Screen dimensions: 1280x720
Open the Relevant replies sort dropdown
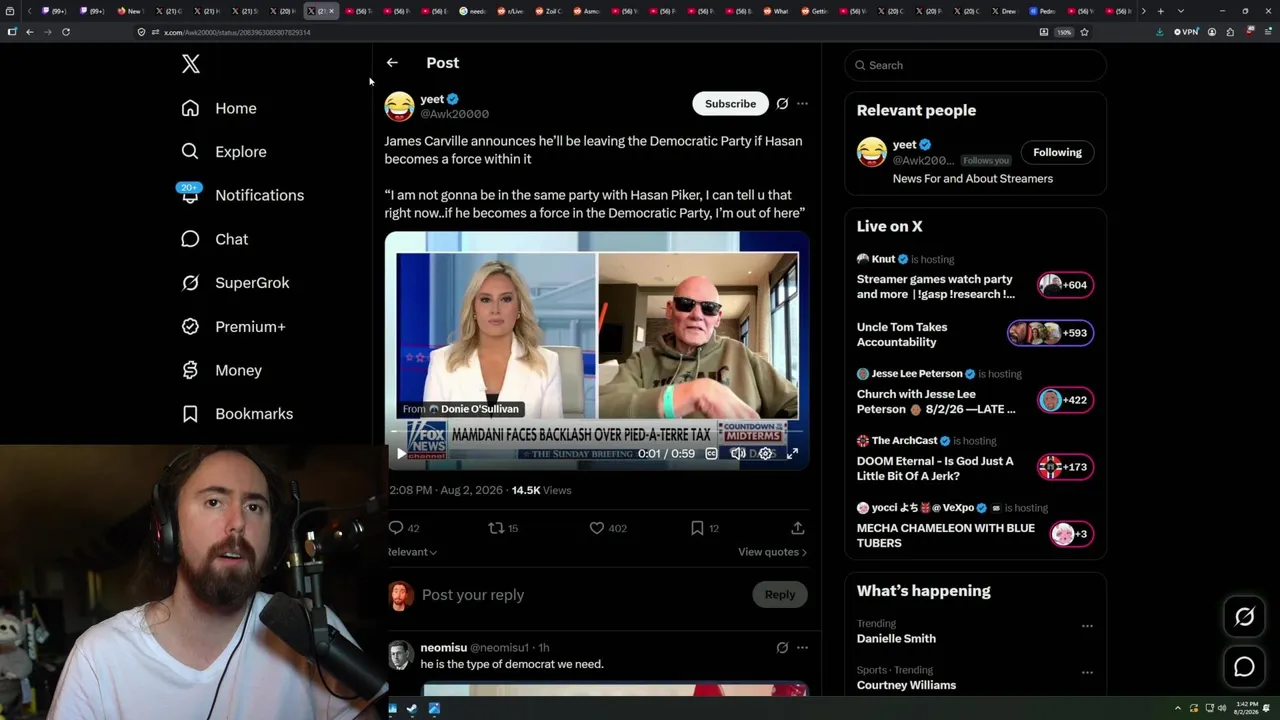412,552
